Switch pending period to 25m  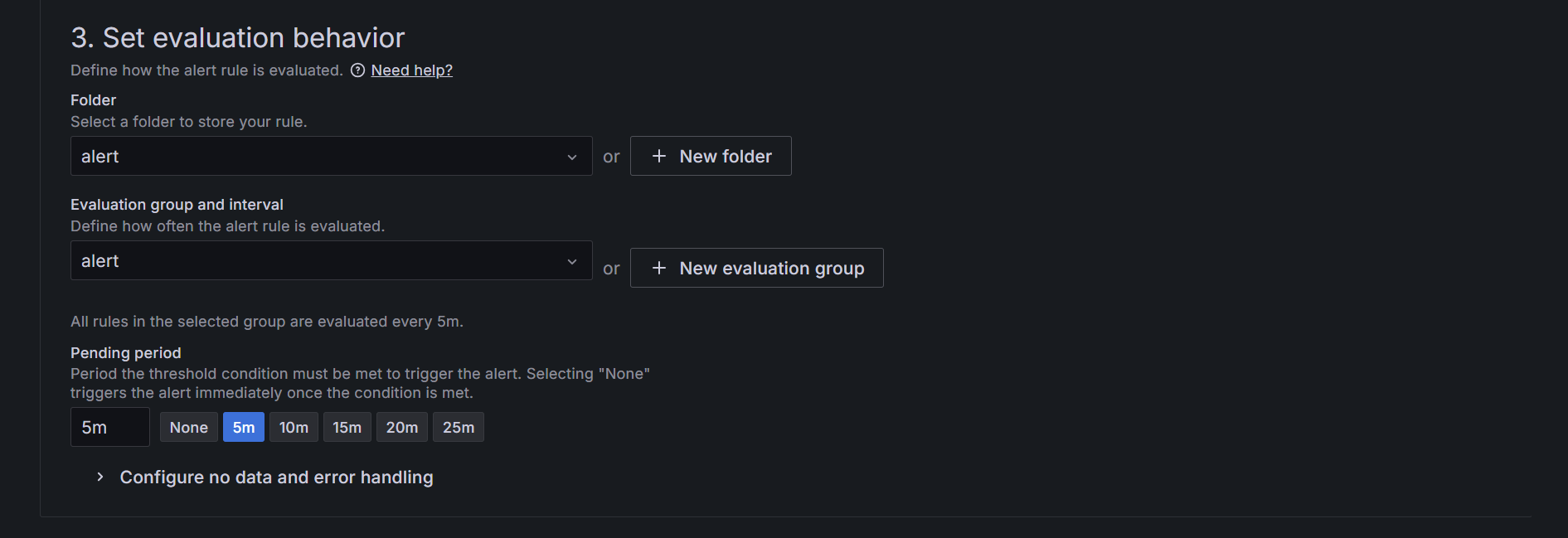click(459, 427)
